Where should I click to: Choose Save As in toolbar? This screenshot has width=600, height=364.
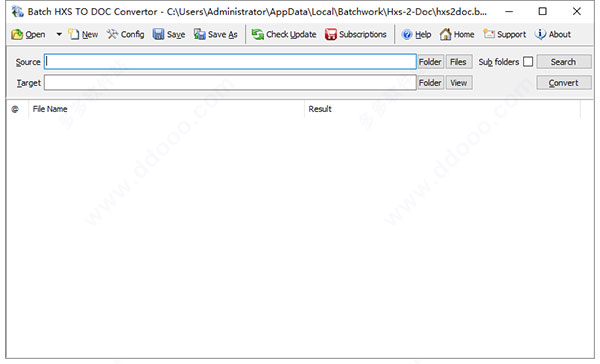(215, 34)
